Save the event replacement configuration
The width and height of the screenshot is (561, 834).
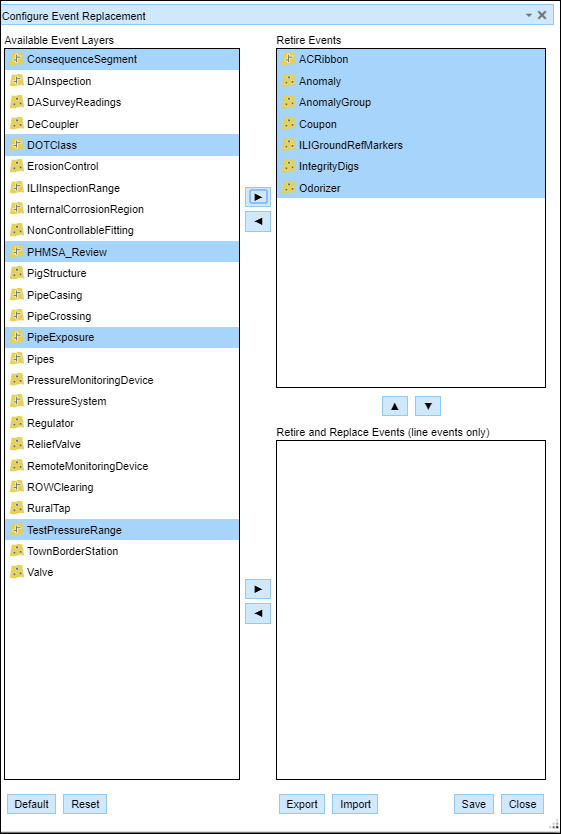pos(473,804)
